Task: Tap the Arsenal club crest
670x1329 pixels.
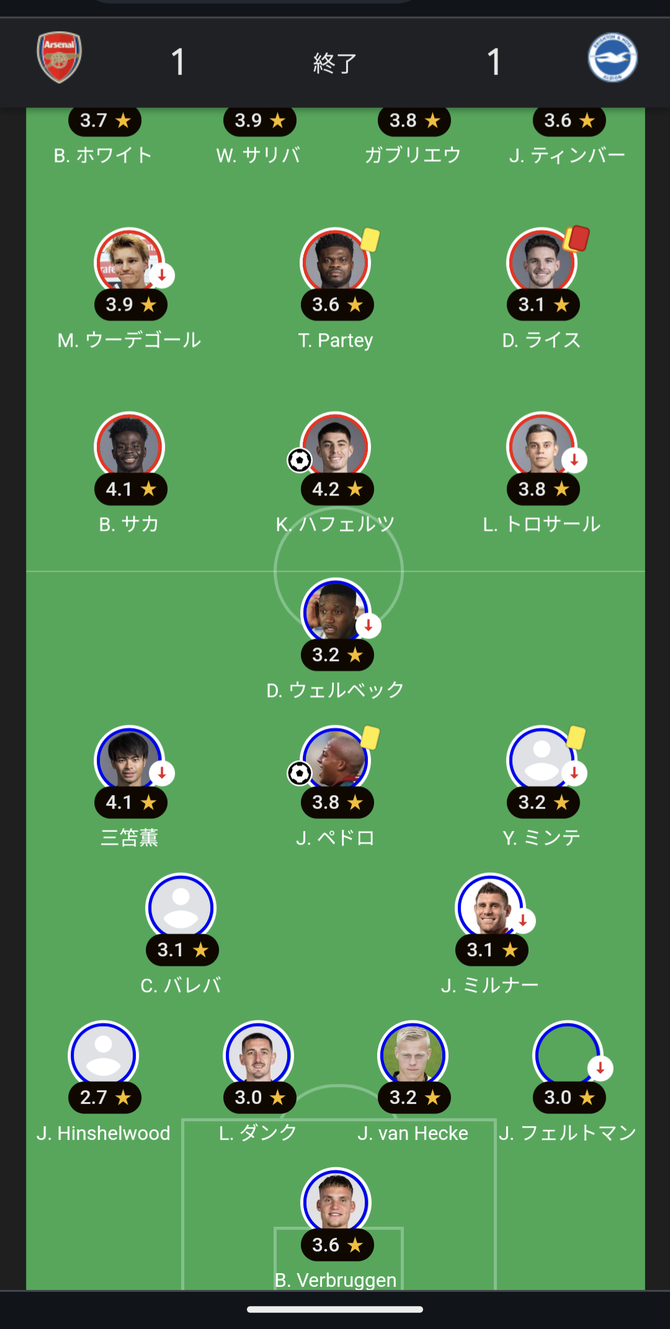Action: tap(59, 58)
